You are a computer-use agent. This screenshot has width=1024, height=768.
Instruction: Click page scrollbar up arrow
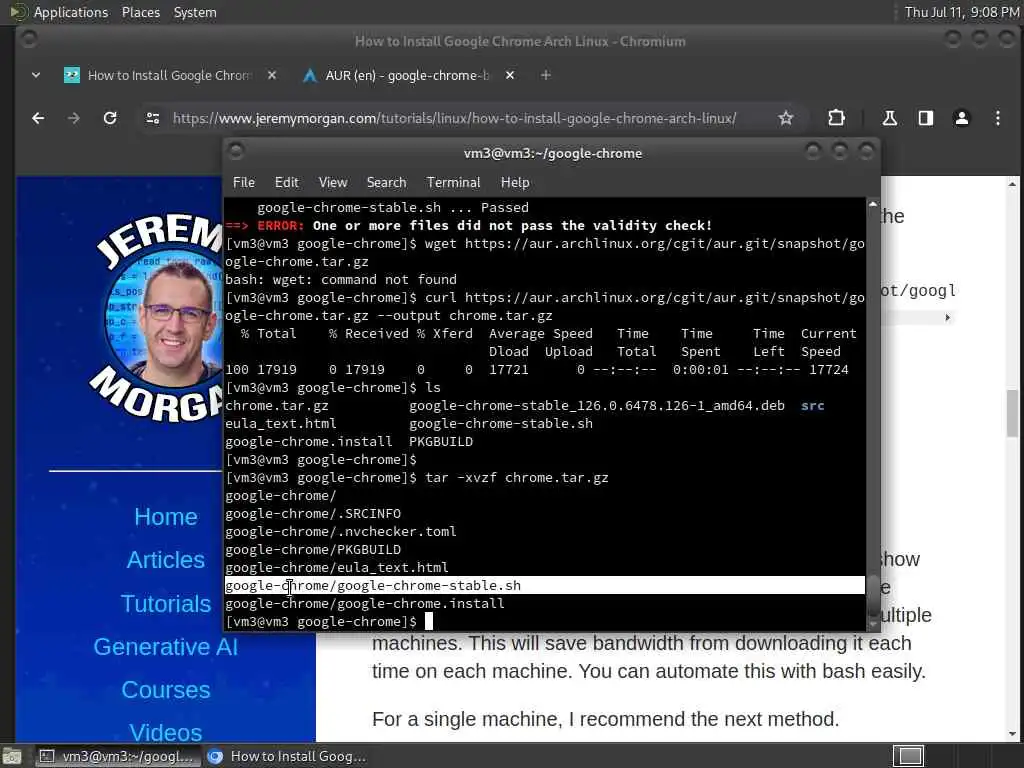(x=1012, y=184)
